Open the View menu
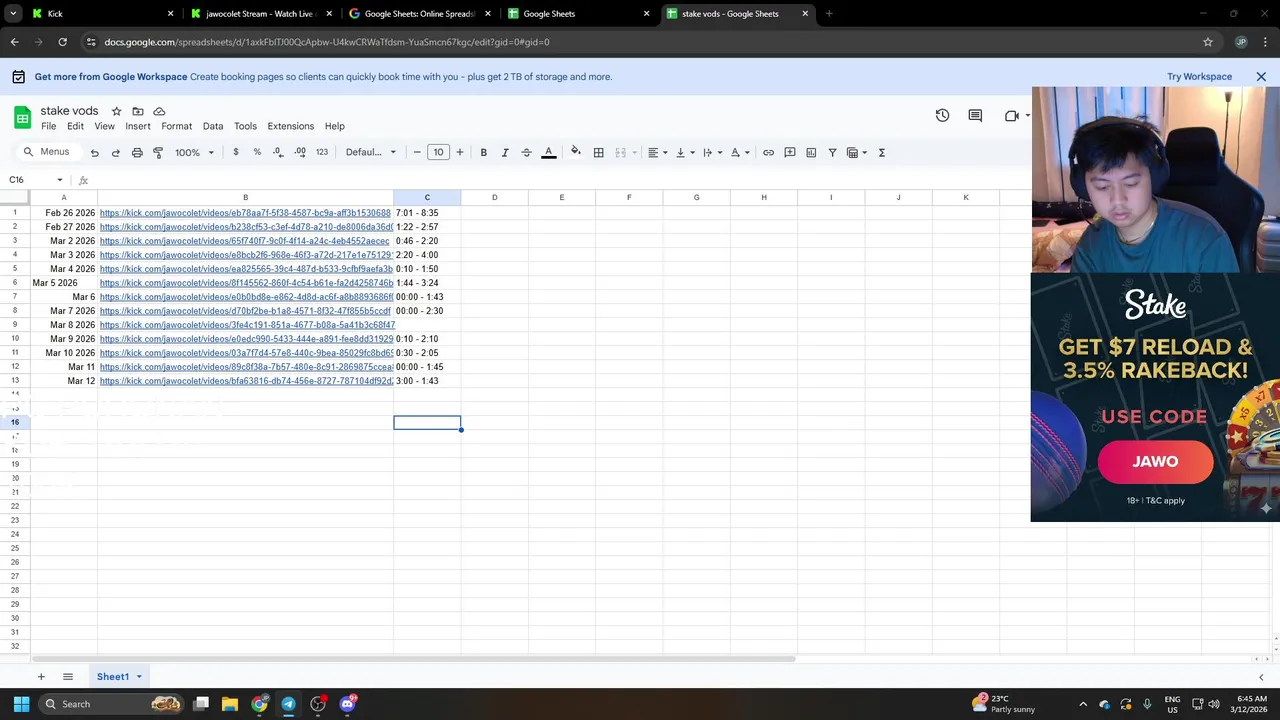 (104, 126)
